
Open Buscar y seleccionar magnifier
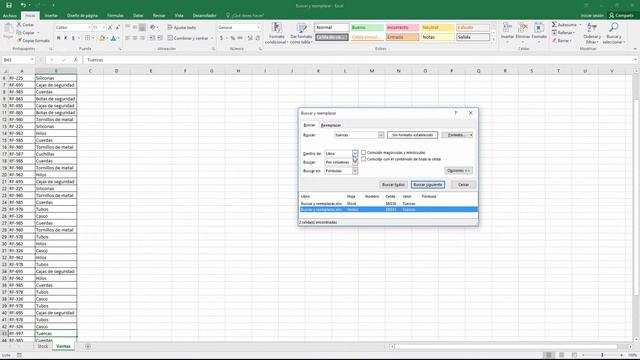[613, 33]
